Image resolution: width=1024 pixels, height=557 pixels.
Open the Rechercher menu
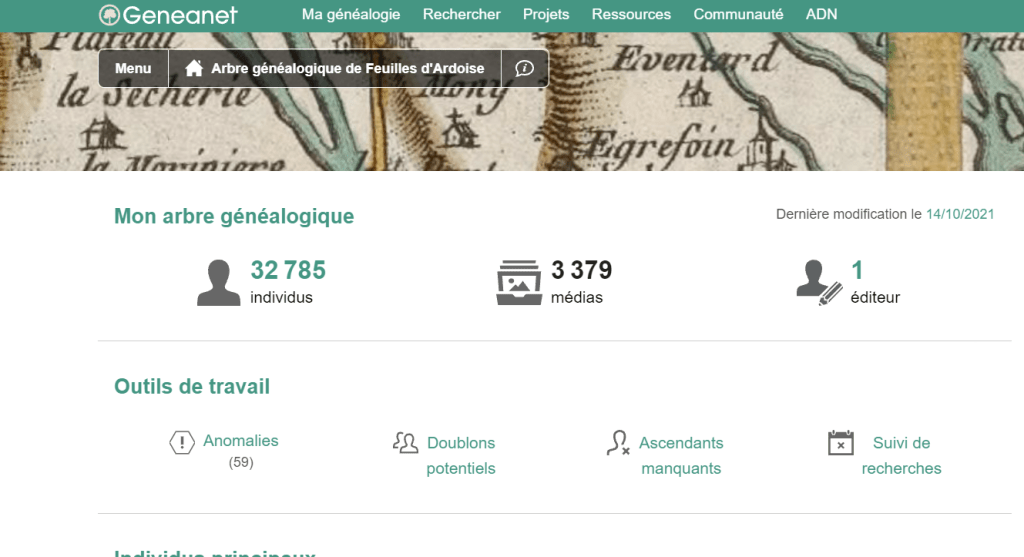click(461, 15)
